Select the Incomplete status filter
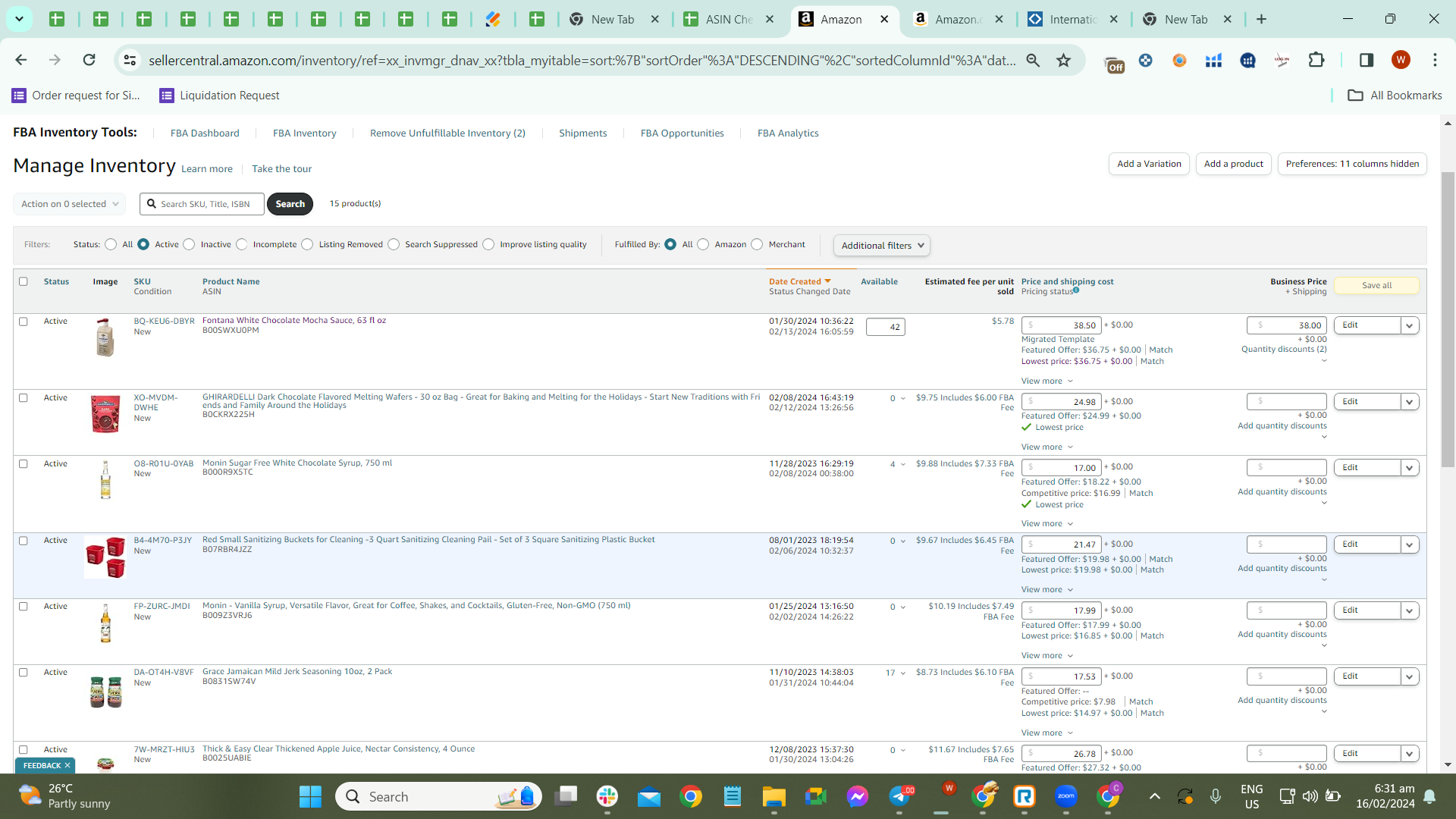The height and width of the screenshot is (819, 1456). click(x=242, y=244)
